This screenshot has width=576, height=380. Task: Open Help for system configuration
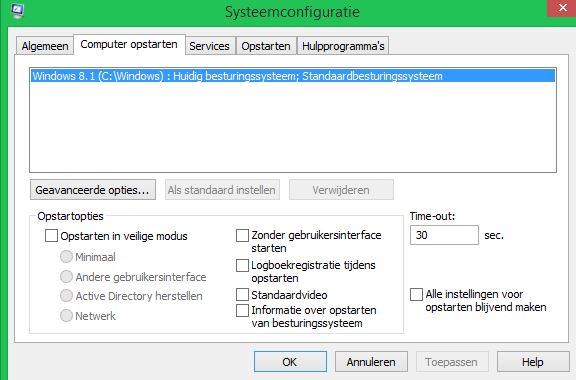pos(533,362)
